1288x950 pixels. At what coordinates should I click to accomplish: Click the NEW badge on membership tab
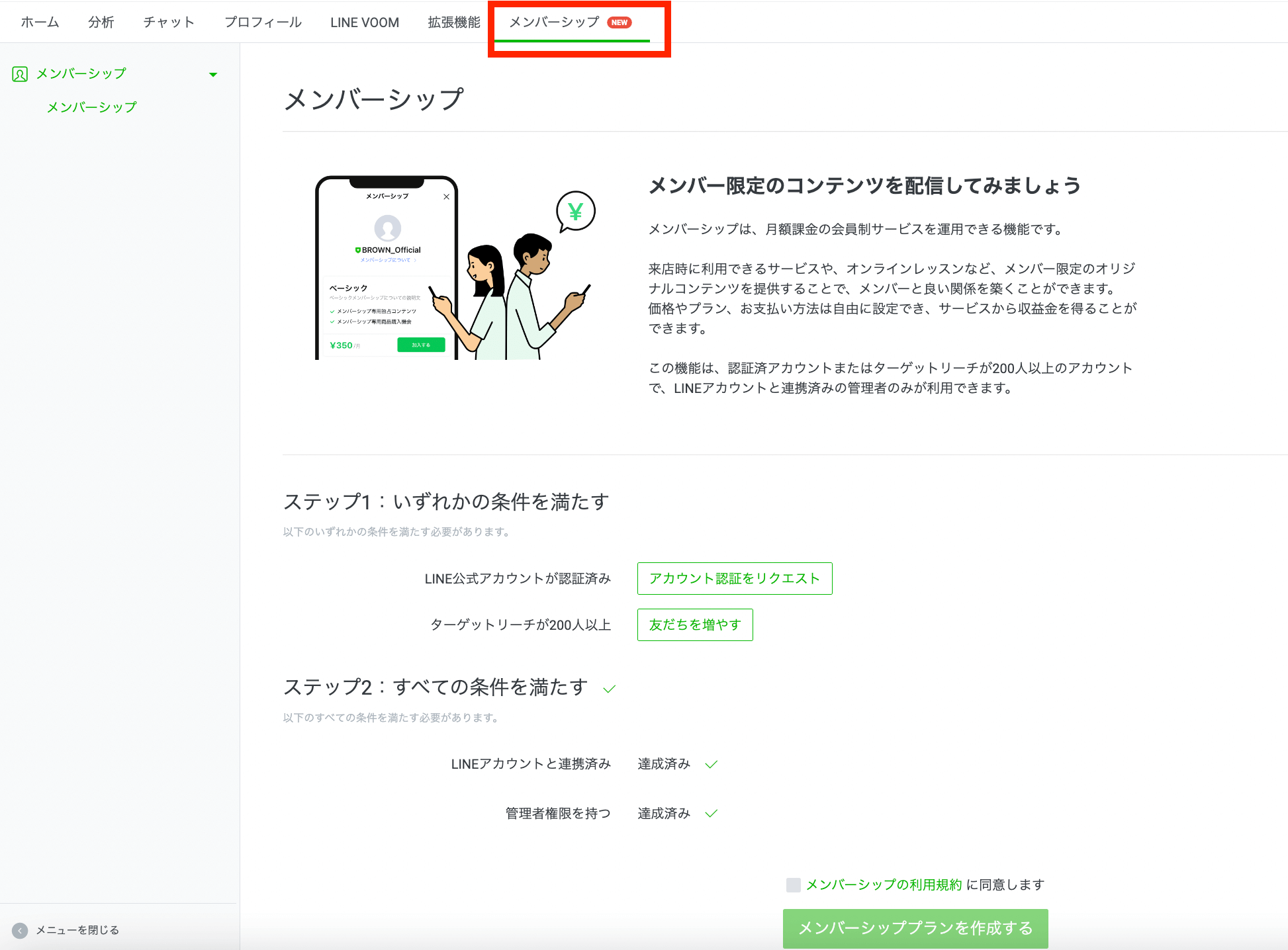[620, 22]
